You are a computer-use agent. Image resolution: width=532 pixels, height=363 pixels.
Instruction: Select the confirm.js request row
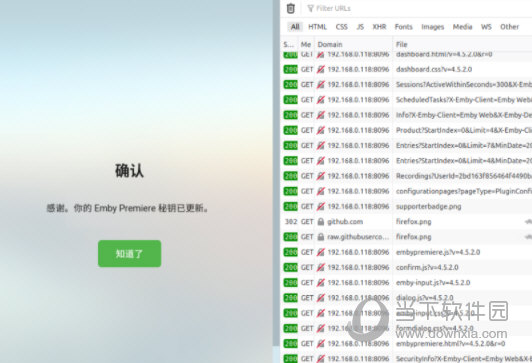point(406,267)
